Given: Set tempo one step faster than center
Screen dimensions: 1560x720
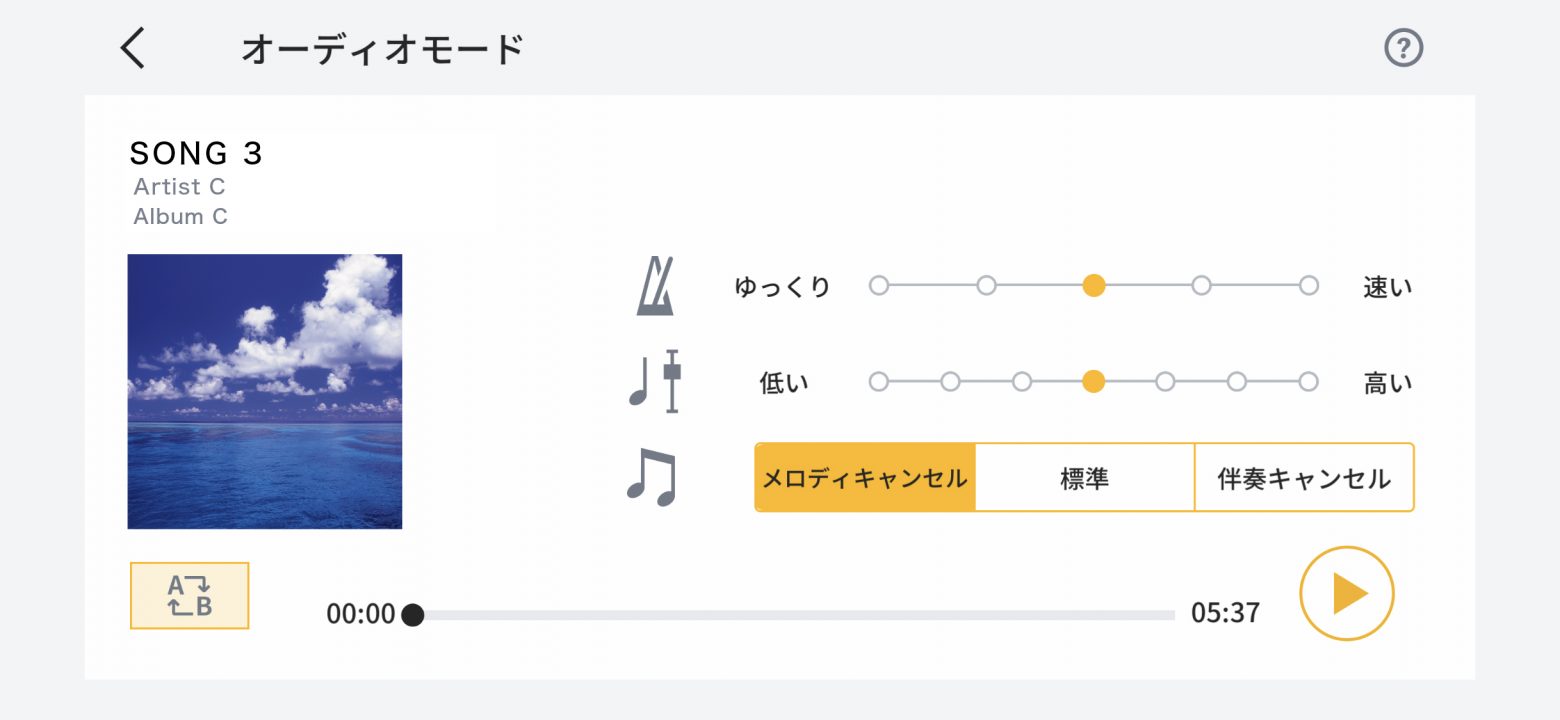Looking at the screenshot, I should point(1201,285).
